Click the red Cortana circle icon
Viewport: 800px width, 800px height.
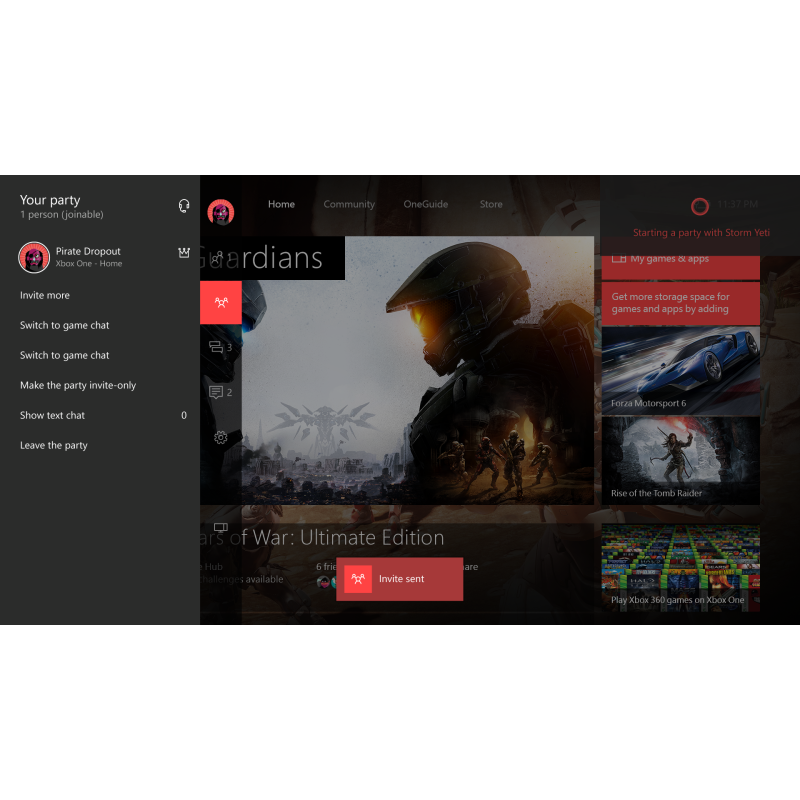(x=700, y=206)
